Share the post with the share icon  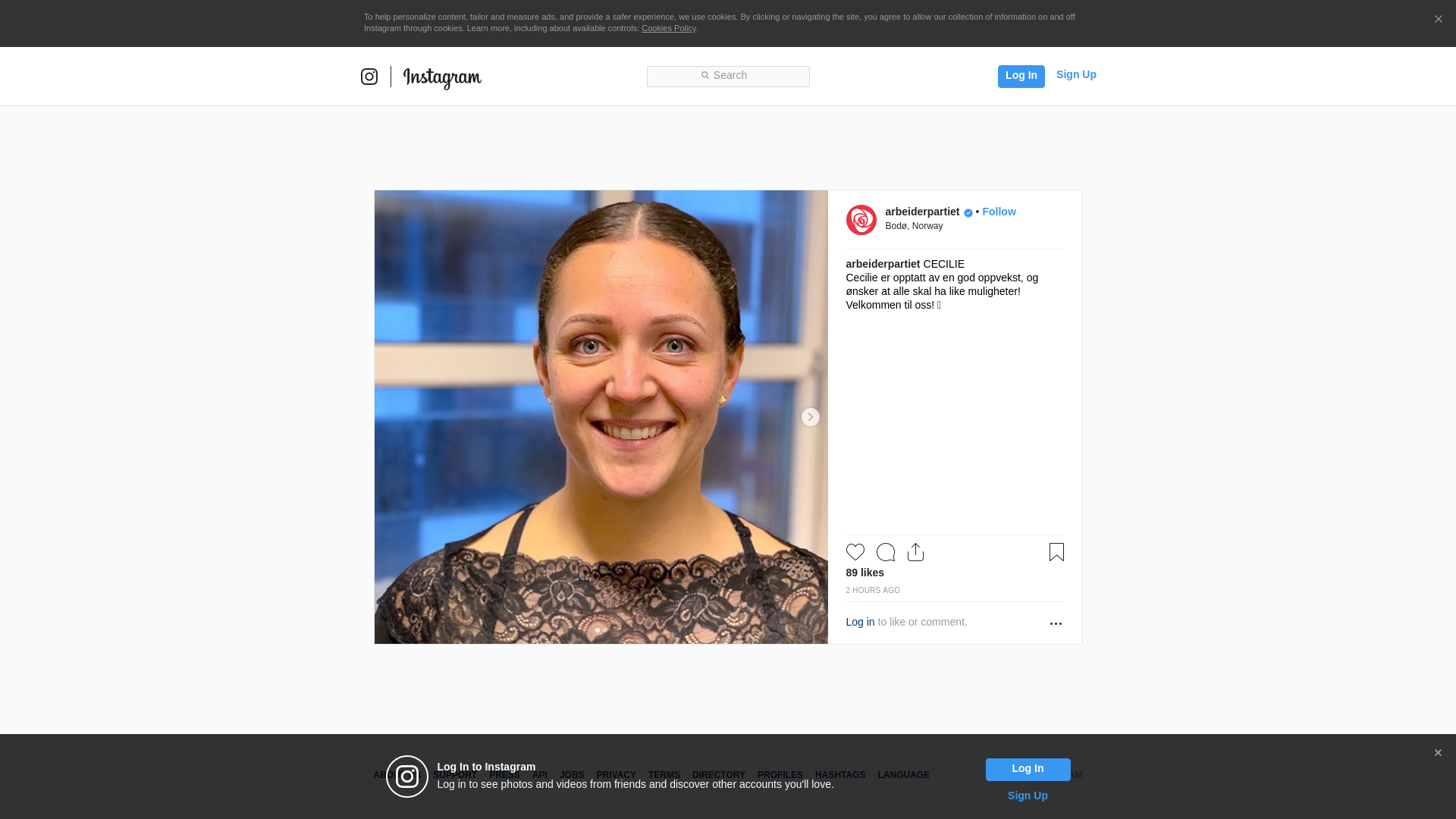[x=915, y=552]
